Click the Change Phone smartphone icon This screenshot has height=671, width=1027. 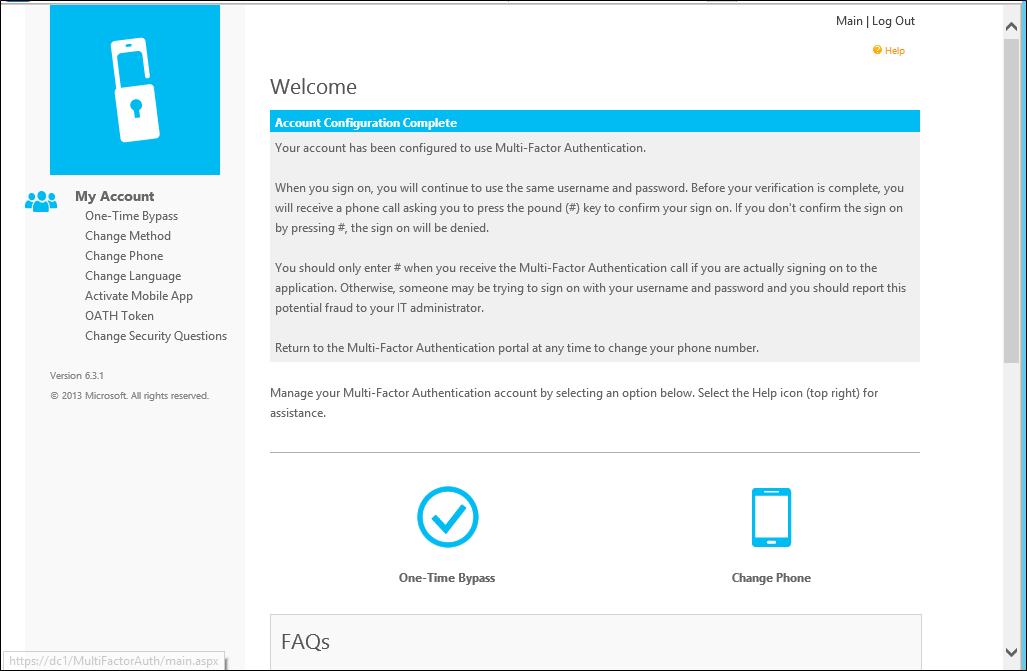point(771,517)
